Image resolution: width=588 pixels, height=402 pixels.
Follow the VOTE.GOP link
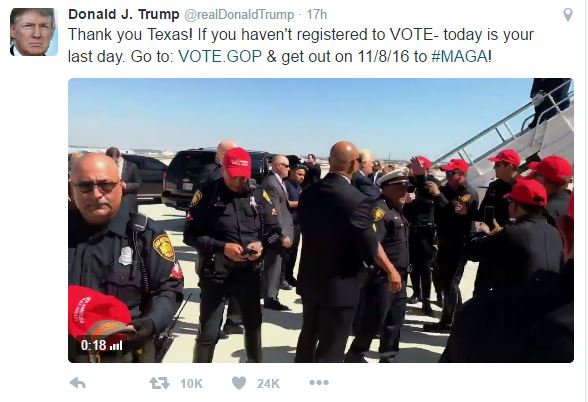coord(220,56)
